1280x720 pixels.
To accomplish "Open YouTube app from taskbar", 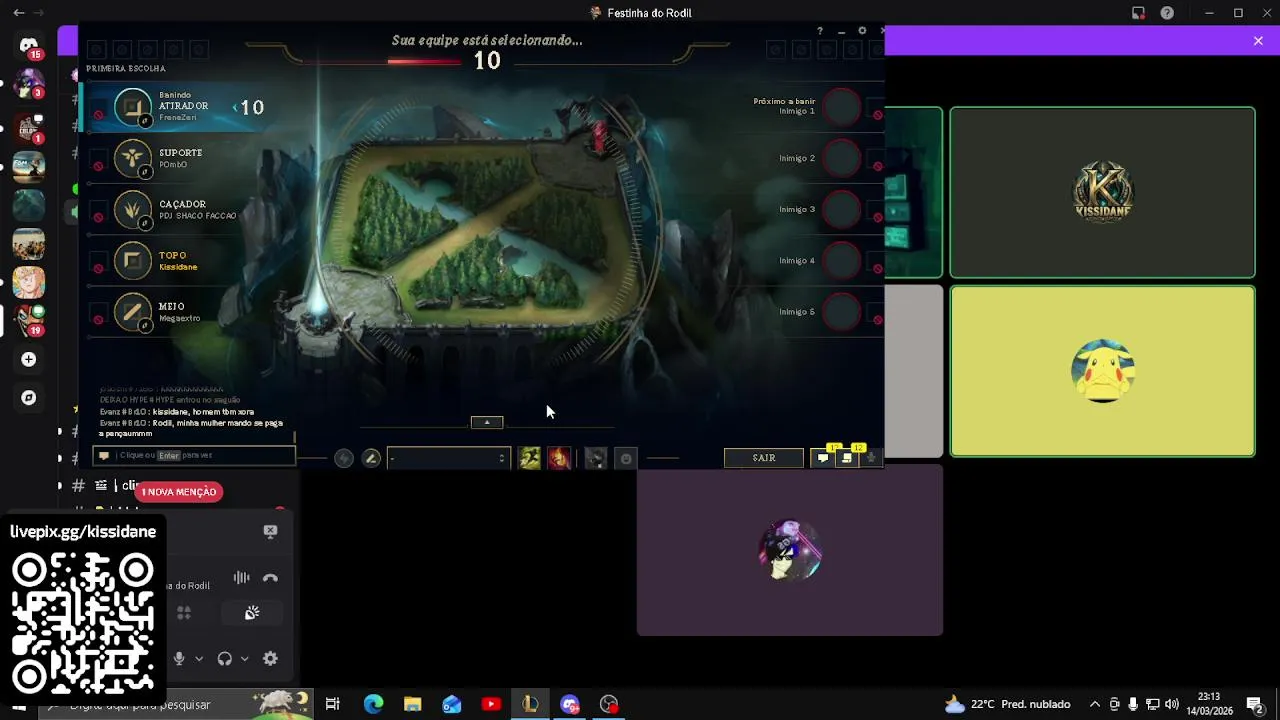I will pyautogui.click(x=491, y=704).
